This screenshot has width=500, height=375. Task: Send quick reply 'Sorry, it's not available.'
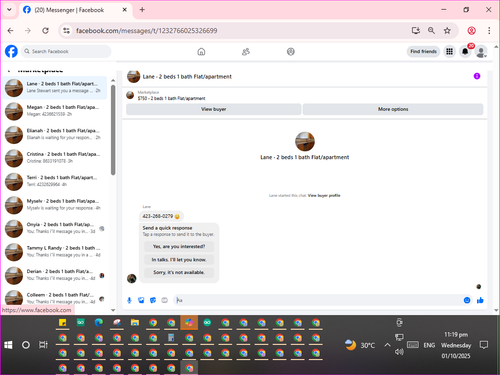pos(179,272)
